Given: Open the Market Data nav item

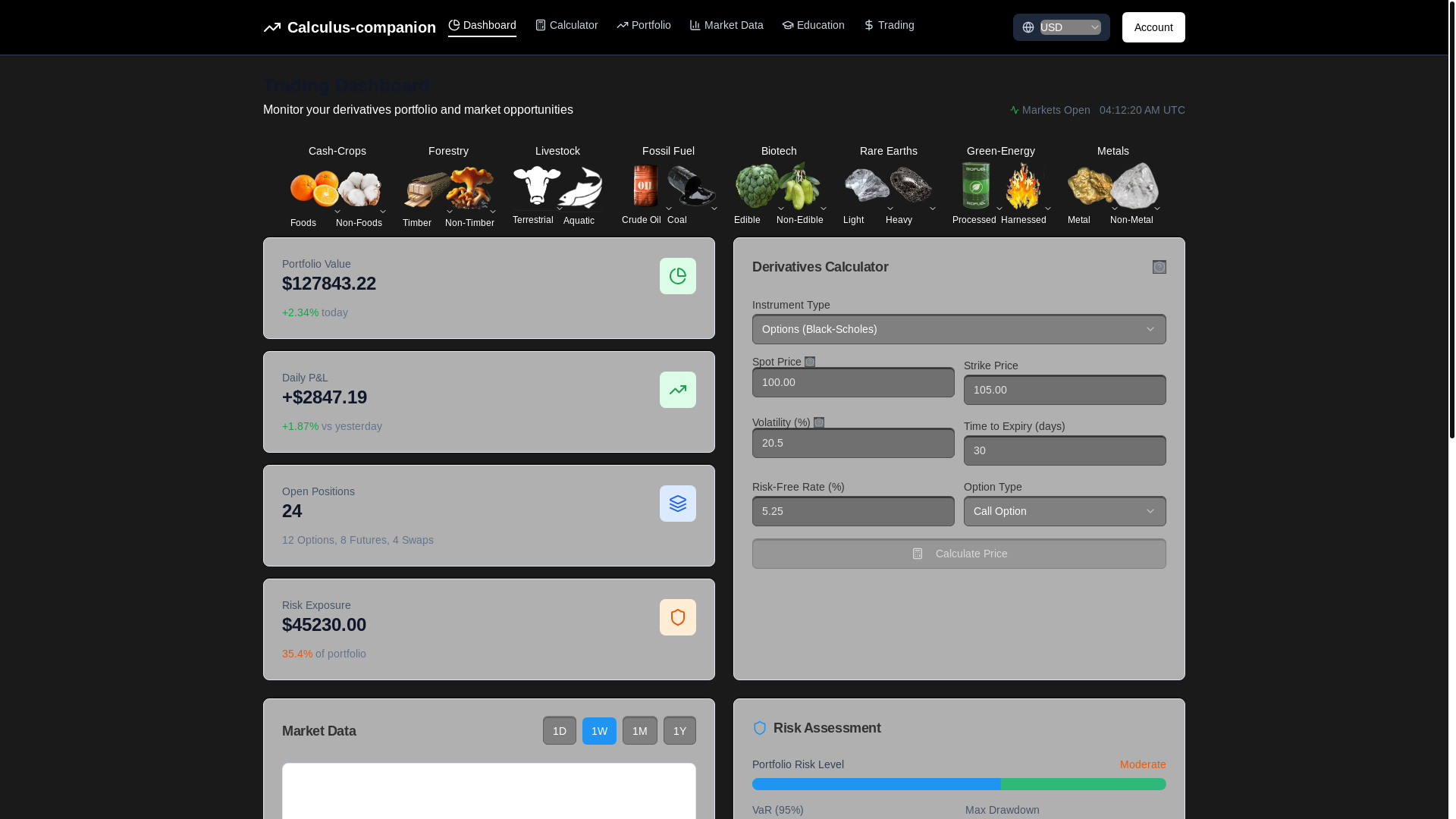Looking at the screenshot, I should pos(726,26).
